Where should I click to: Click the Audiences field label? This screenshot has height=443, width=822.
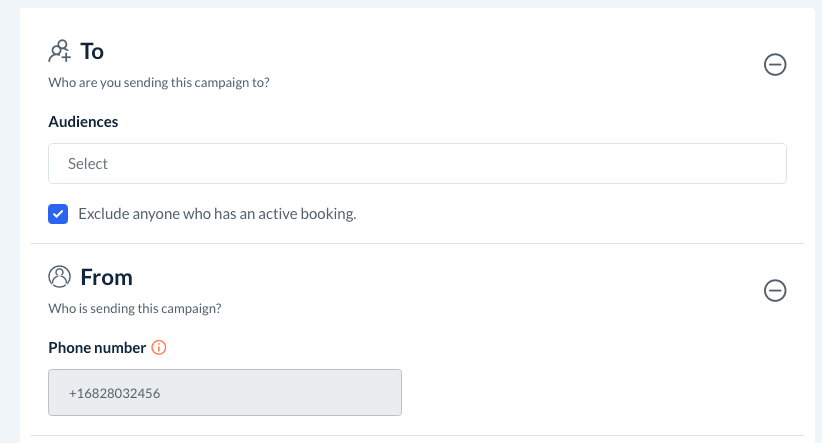tap(83, 122)
